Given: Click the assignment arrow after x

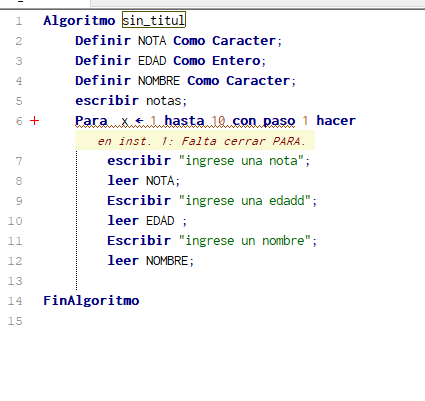Looking at the screenshot, I should (x=139, y=121).
